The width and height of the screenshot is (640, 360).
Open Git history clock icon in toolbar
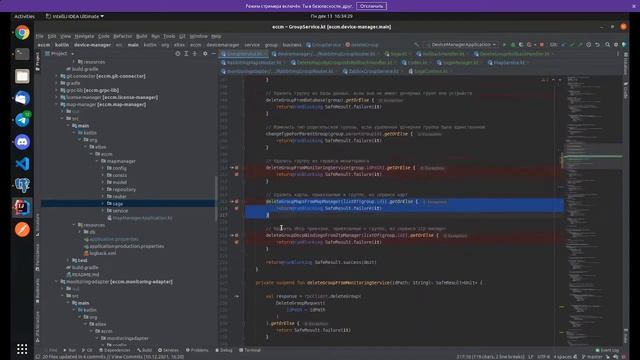[589, 44]
